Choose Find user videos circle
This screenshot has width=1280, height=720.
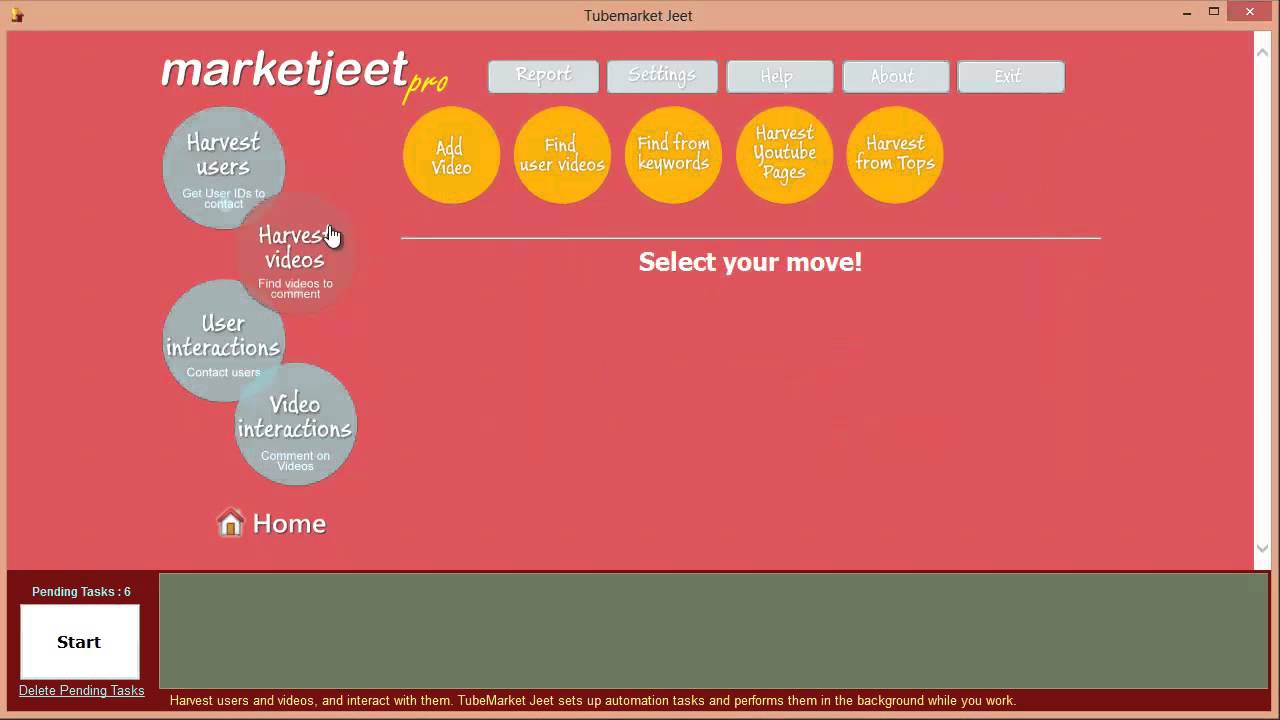click(x=562, y=155)
